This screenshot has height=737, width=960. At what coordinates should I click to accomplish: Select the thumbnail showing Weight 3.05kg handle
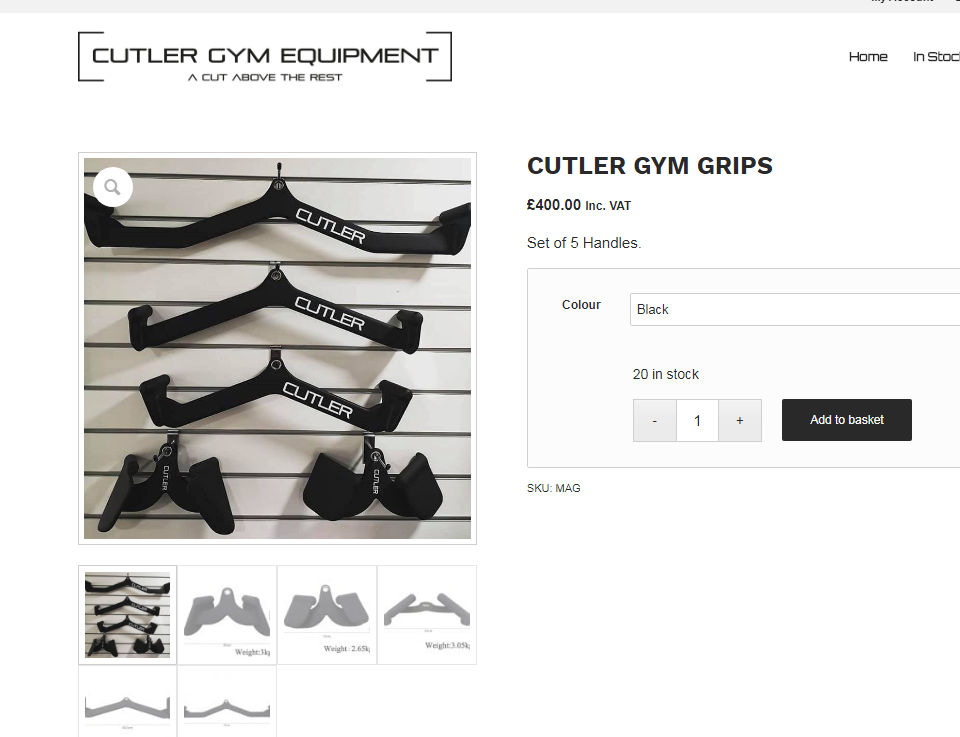(x=427, y=615)
